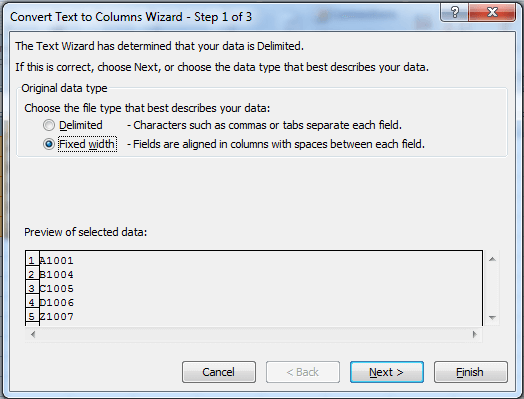The width and height of the screenshot is (524, 399).
Task: Click the preview's horizontal scroll left arrow
Action: click(x=33, y=334)
